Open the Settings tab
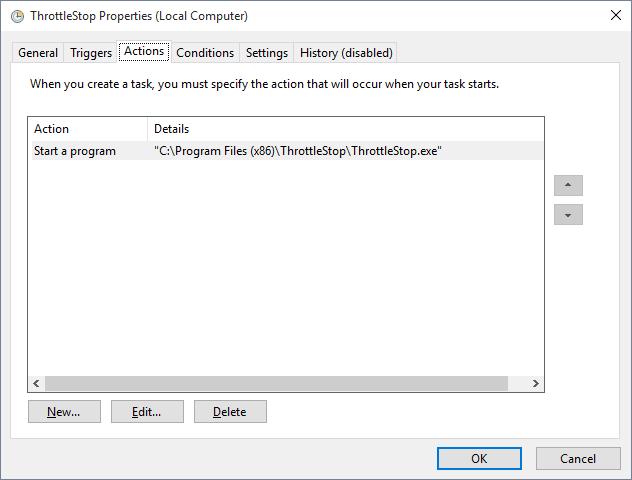 coord(267,53)
